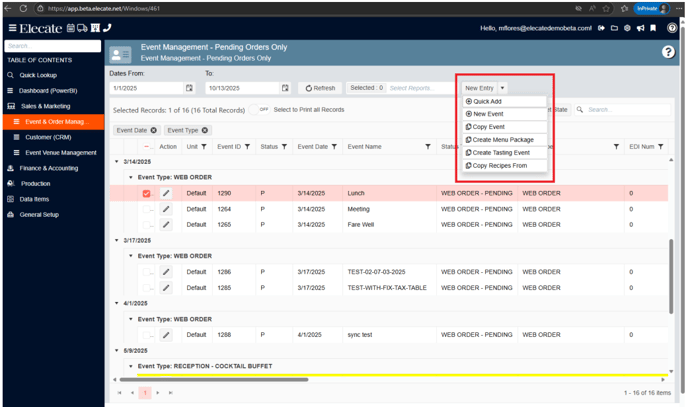Screen dimensions: 688x407
Task: Check the checkbox for event 1288
Action: pos(147,335)
